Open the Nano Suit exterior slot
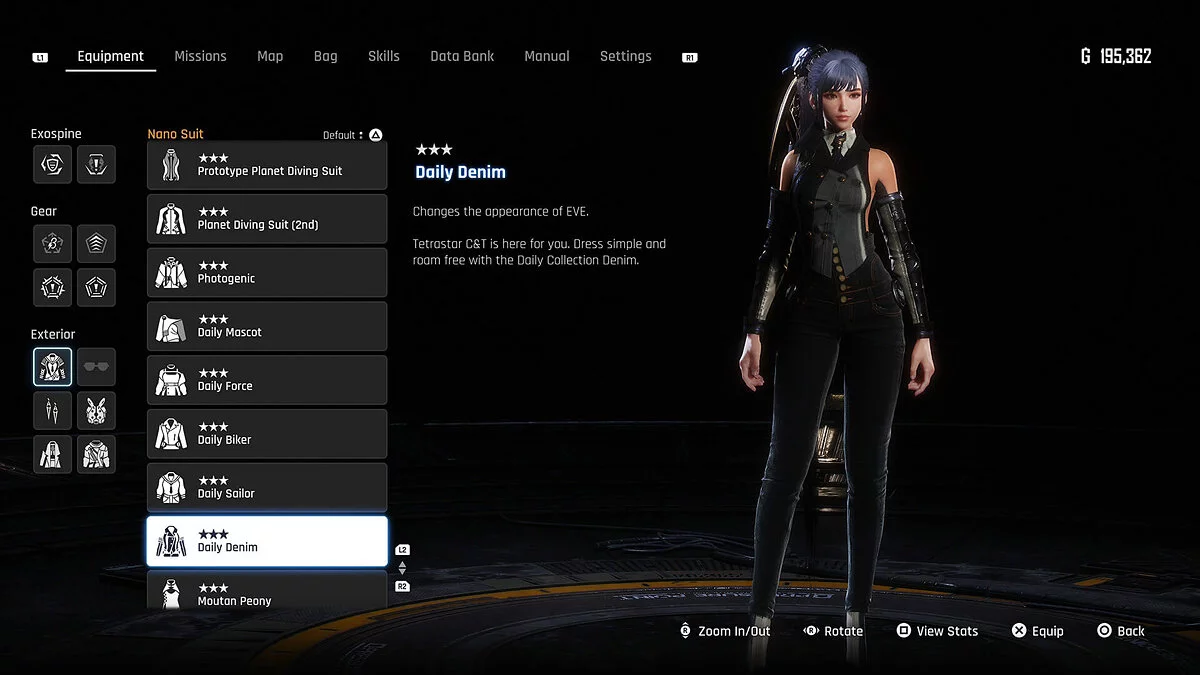The image size is (1200, 675). pos(52,367)
